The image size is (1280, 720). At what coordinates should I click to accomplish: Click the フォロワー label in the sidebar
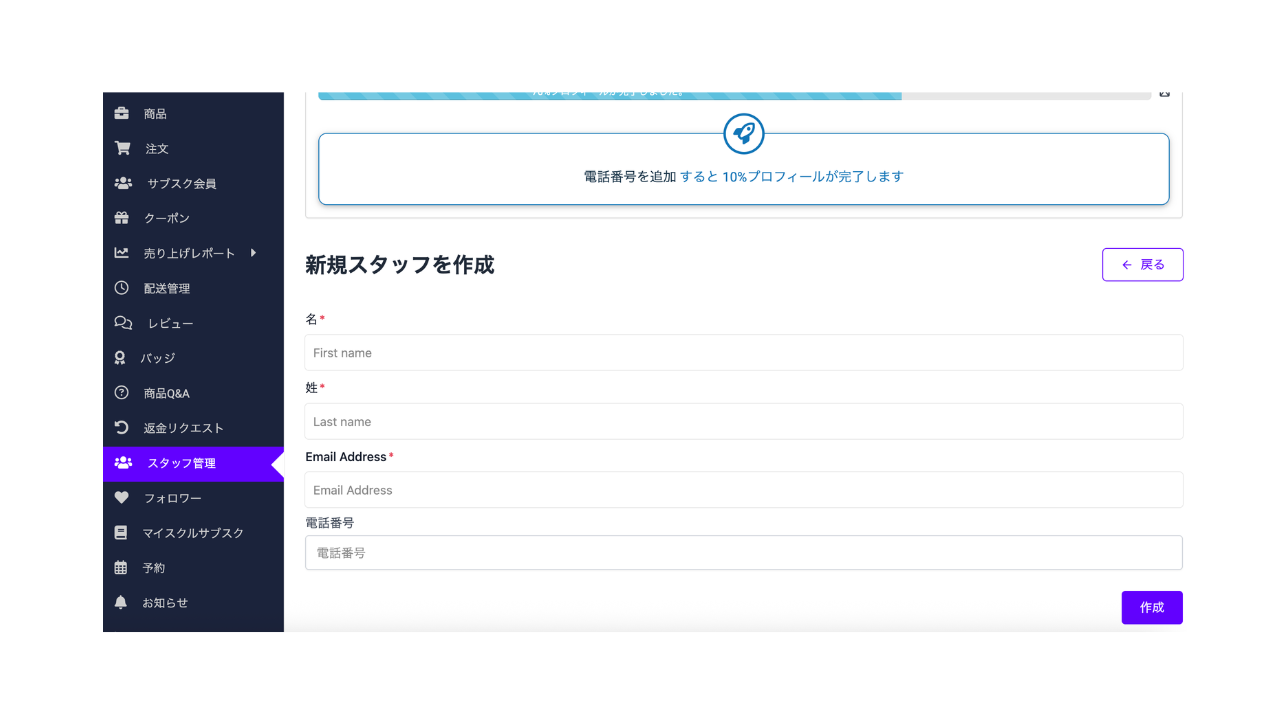click(173, 498)
